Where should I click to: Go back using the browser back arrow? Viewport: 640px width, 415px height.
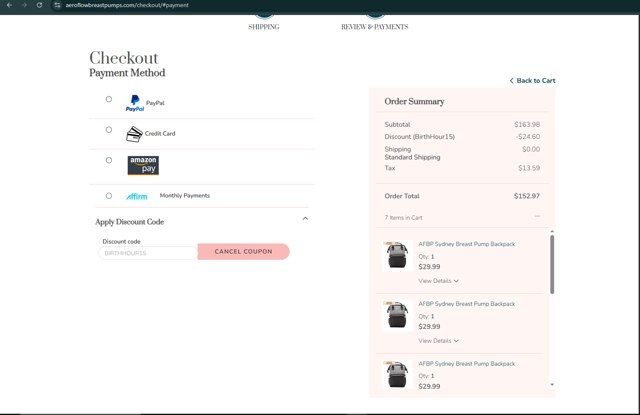9,5
